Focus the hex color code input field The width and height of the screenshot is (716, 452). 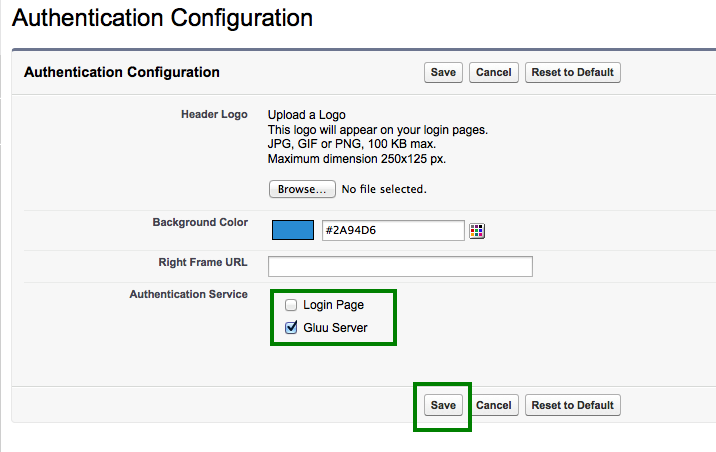(392, 231)
